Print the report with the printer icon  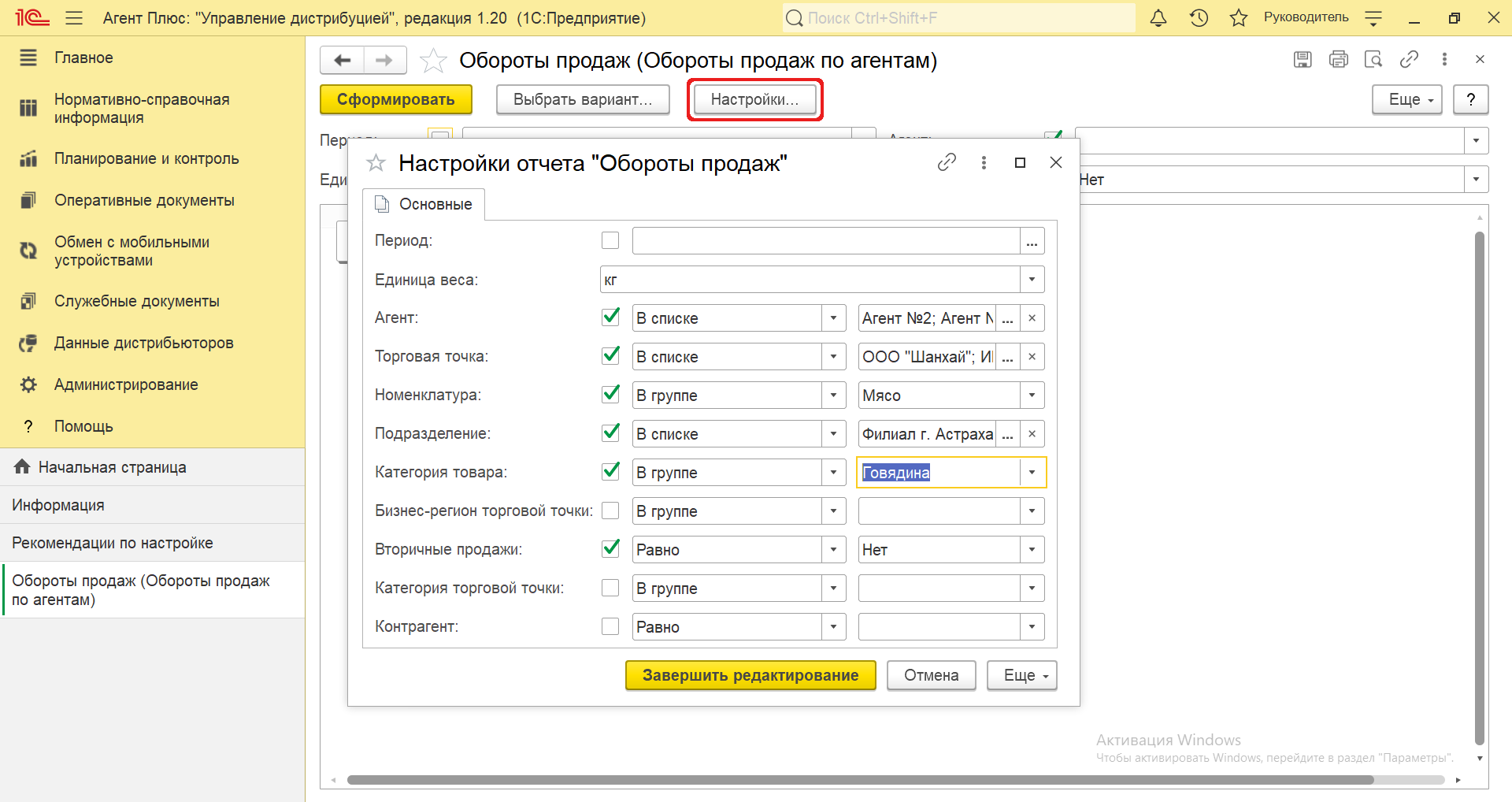pos(1338,59)
